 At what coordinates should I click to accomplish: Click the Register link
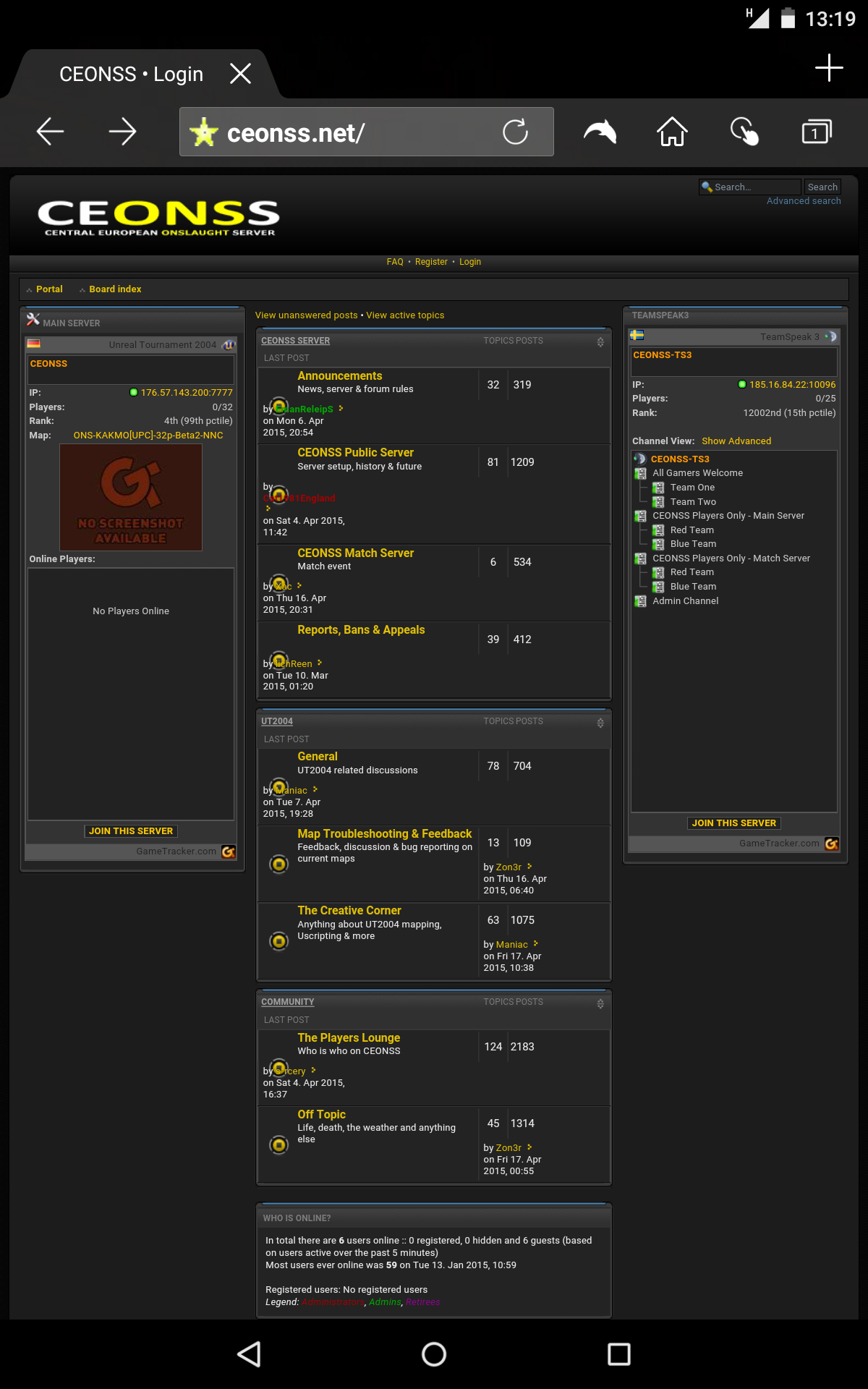click(x=431, y=262)
